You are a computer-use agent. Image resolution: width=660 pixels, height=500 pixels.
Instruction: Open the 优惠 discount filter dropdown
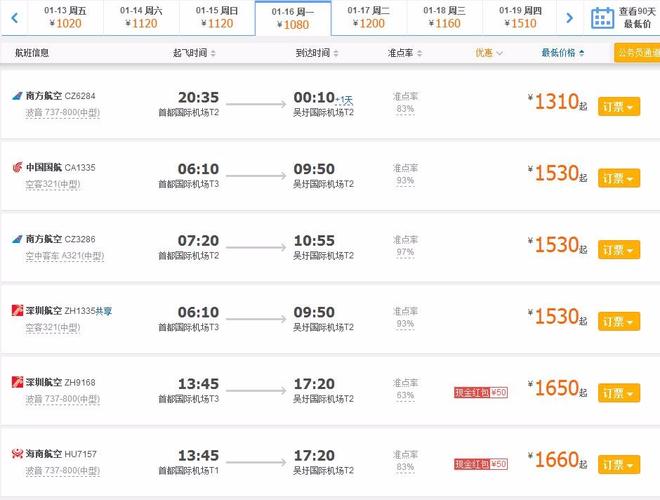pos(489,53)
